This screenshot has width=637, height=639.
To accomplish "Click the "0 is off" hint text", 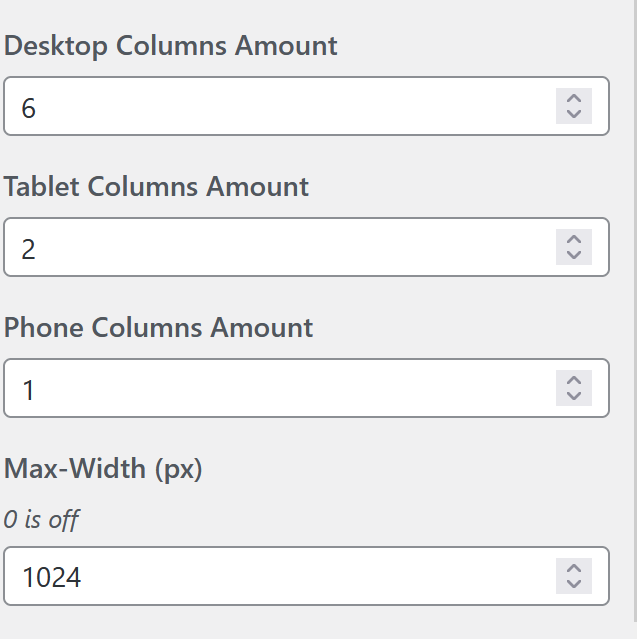I will pyautogui.click(x=41, y=520).
